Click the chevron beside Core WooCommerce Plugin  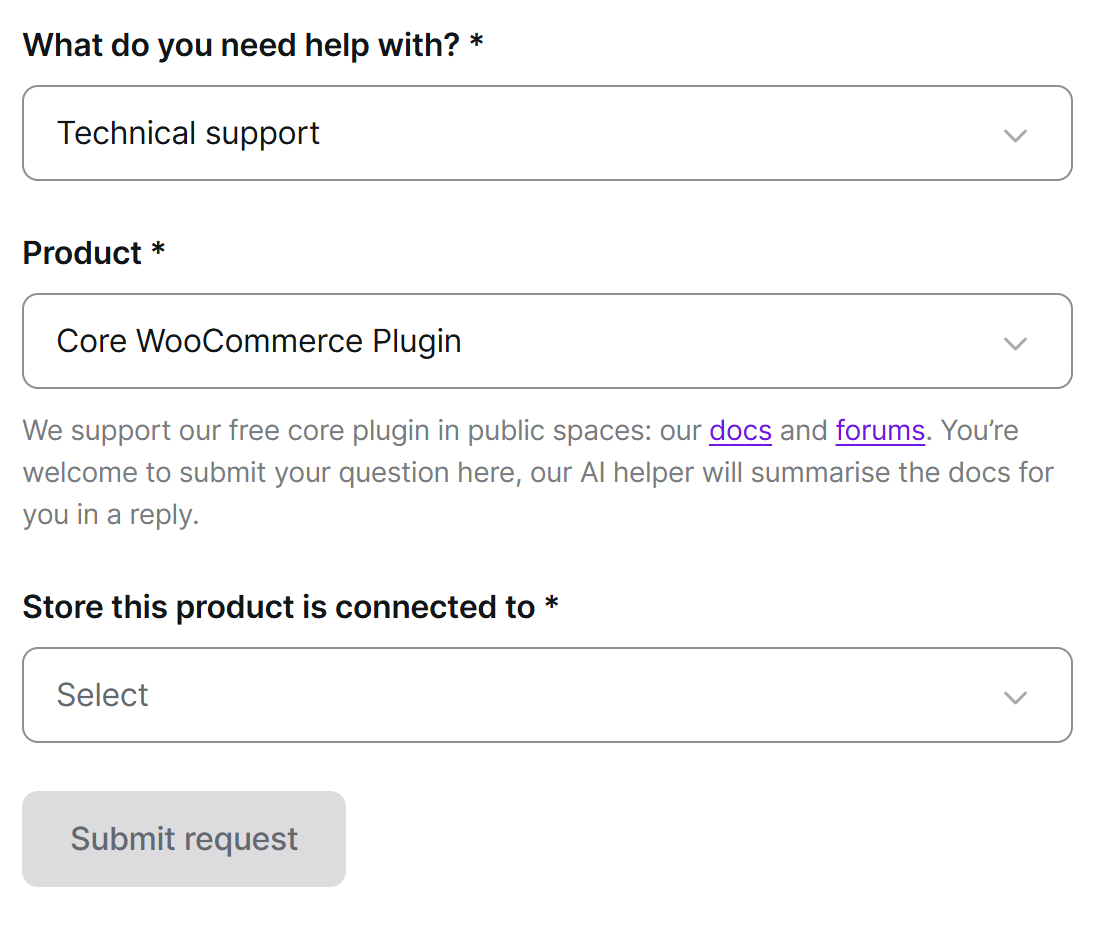[1015, 343]
